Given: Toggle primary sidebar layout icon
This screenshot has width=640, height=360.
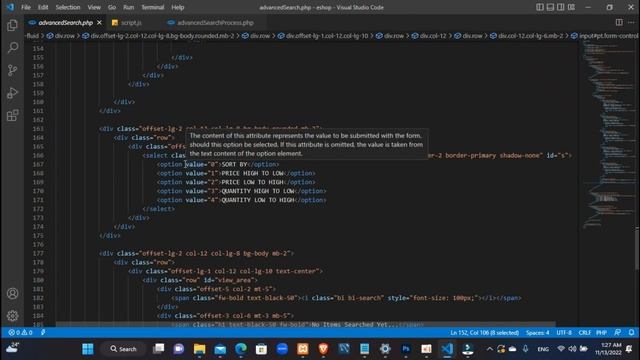Looking at the screenshot, I should click(x=540, y=7).
